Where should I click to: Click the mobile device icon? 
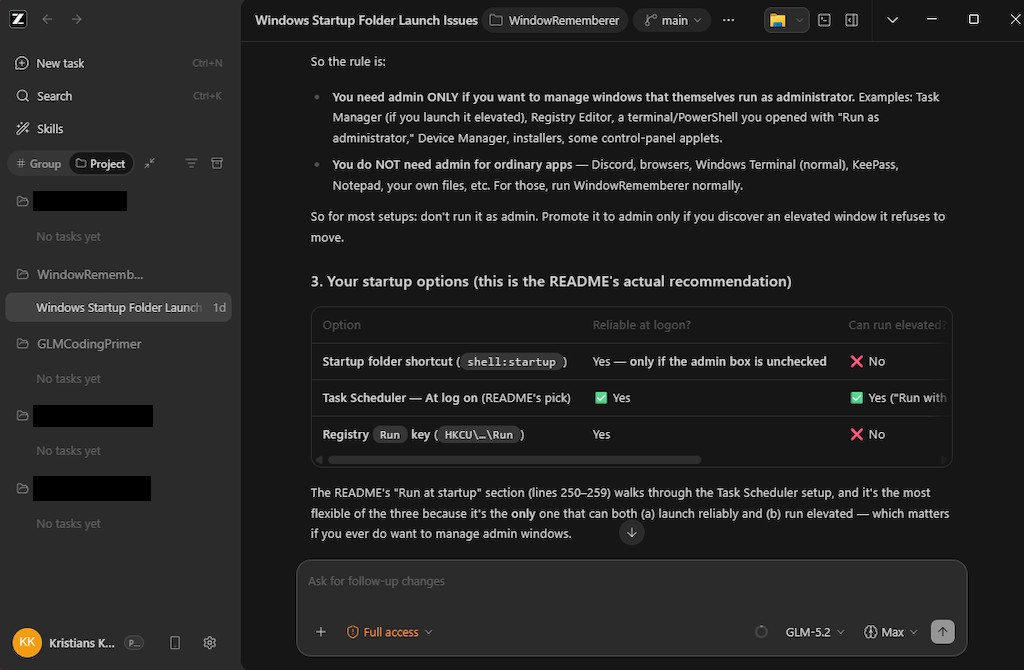coord(175,643)
